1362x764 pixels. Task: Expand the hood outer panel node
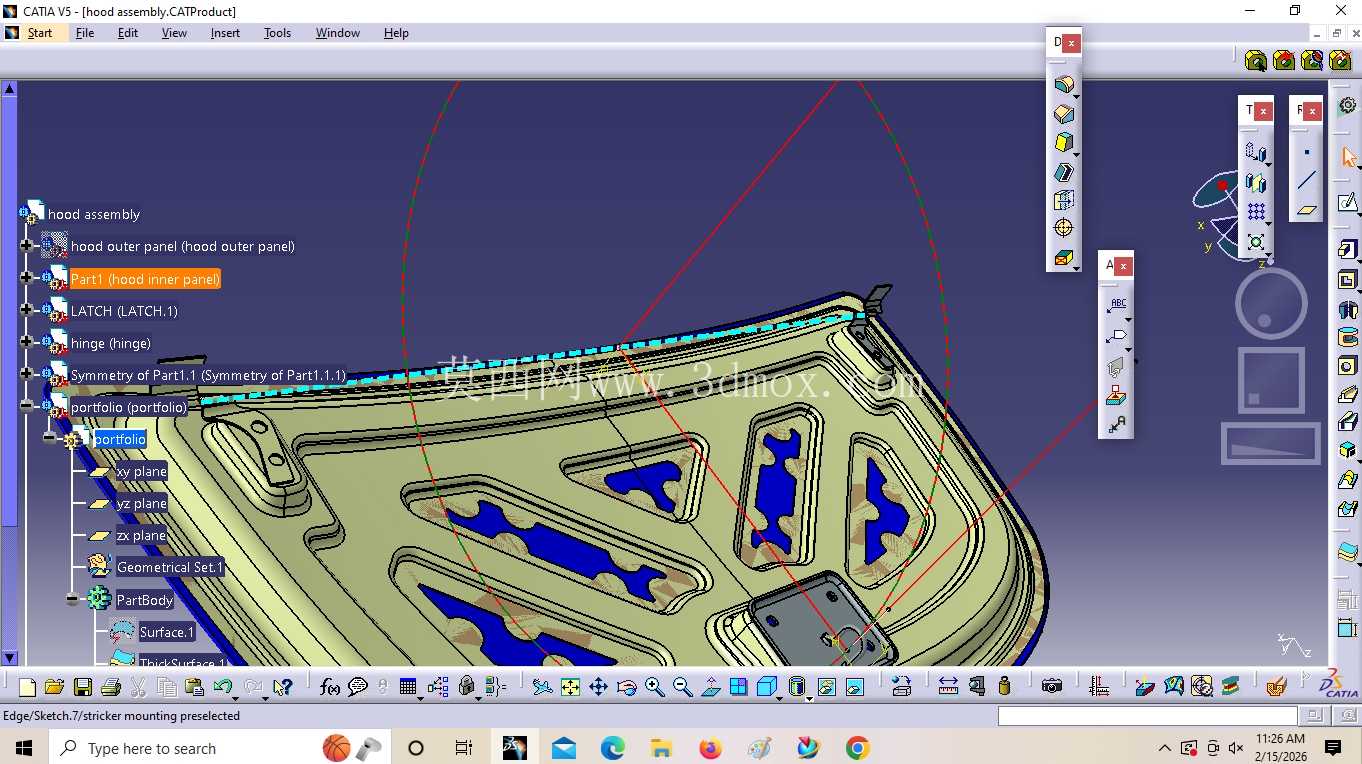point(26,246)
